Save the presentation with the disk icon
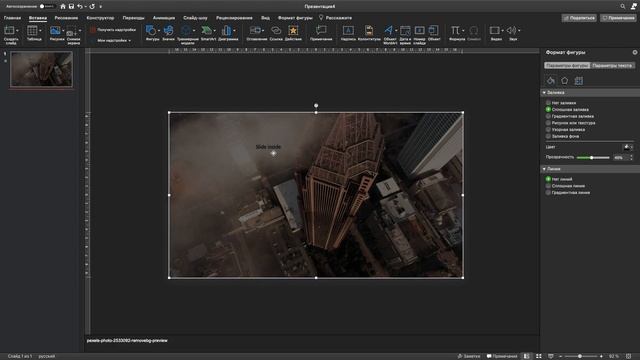 (x=71, y=7)
